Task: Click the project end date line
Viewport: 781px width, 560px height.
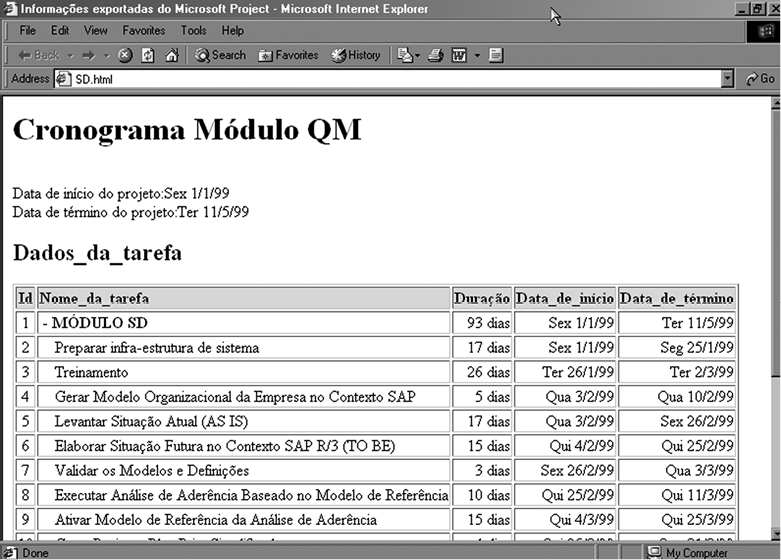Action: click(130, 212)
